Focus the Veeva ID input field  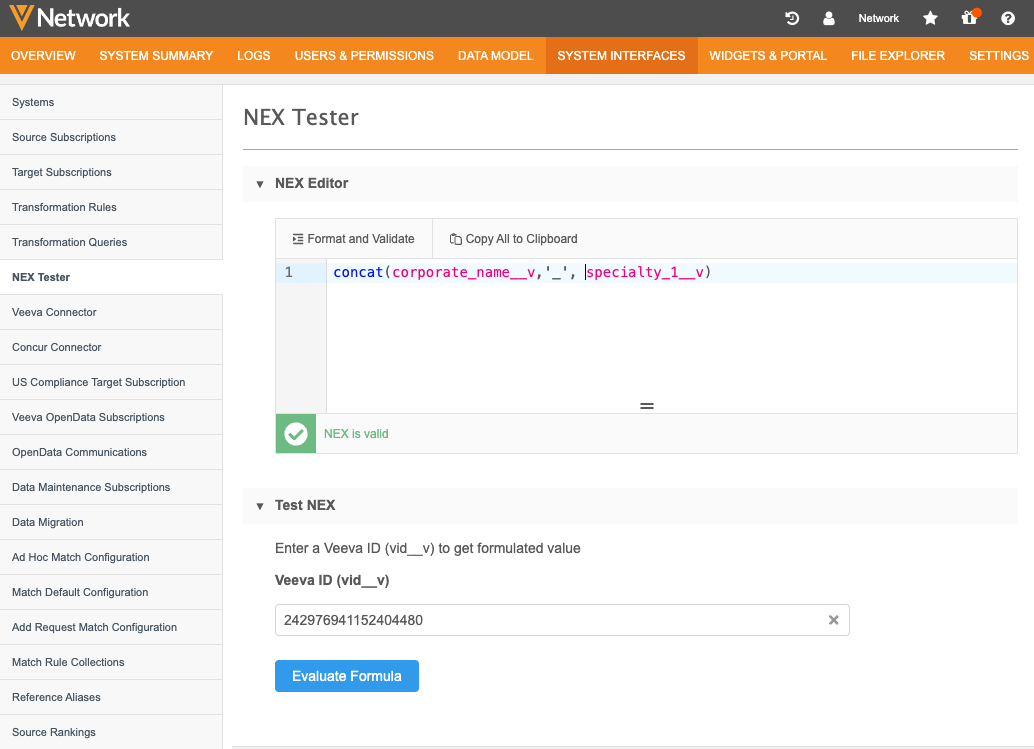click(550, 620)
